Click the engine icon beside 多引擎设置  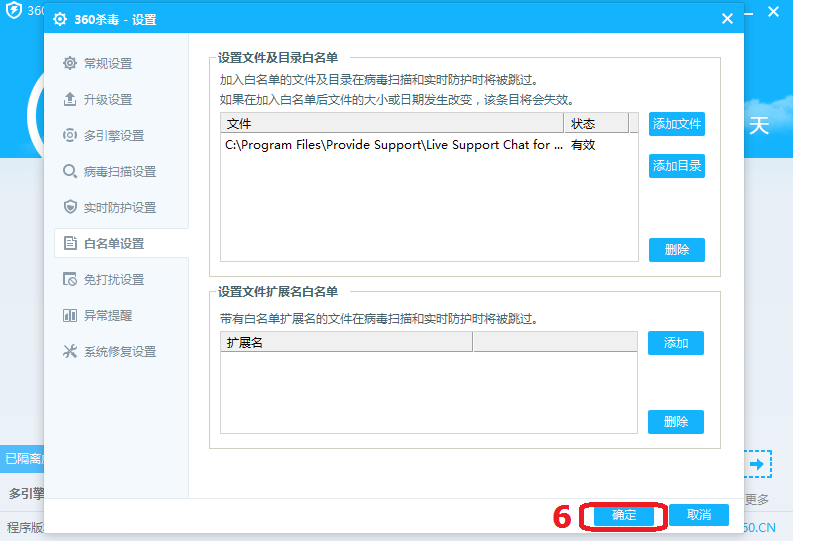(70, 135)
